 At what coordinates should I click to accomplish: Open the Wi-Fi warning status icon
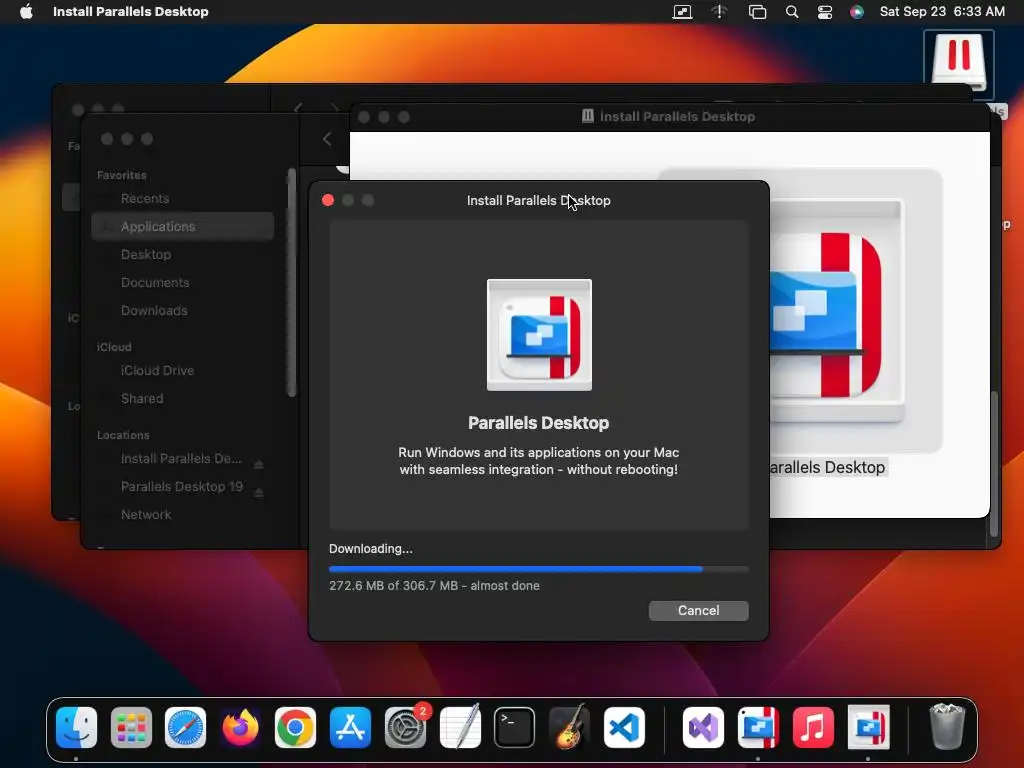(720, 12)
